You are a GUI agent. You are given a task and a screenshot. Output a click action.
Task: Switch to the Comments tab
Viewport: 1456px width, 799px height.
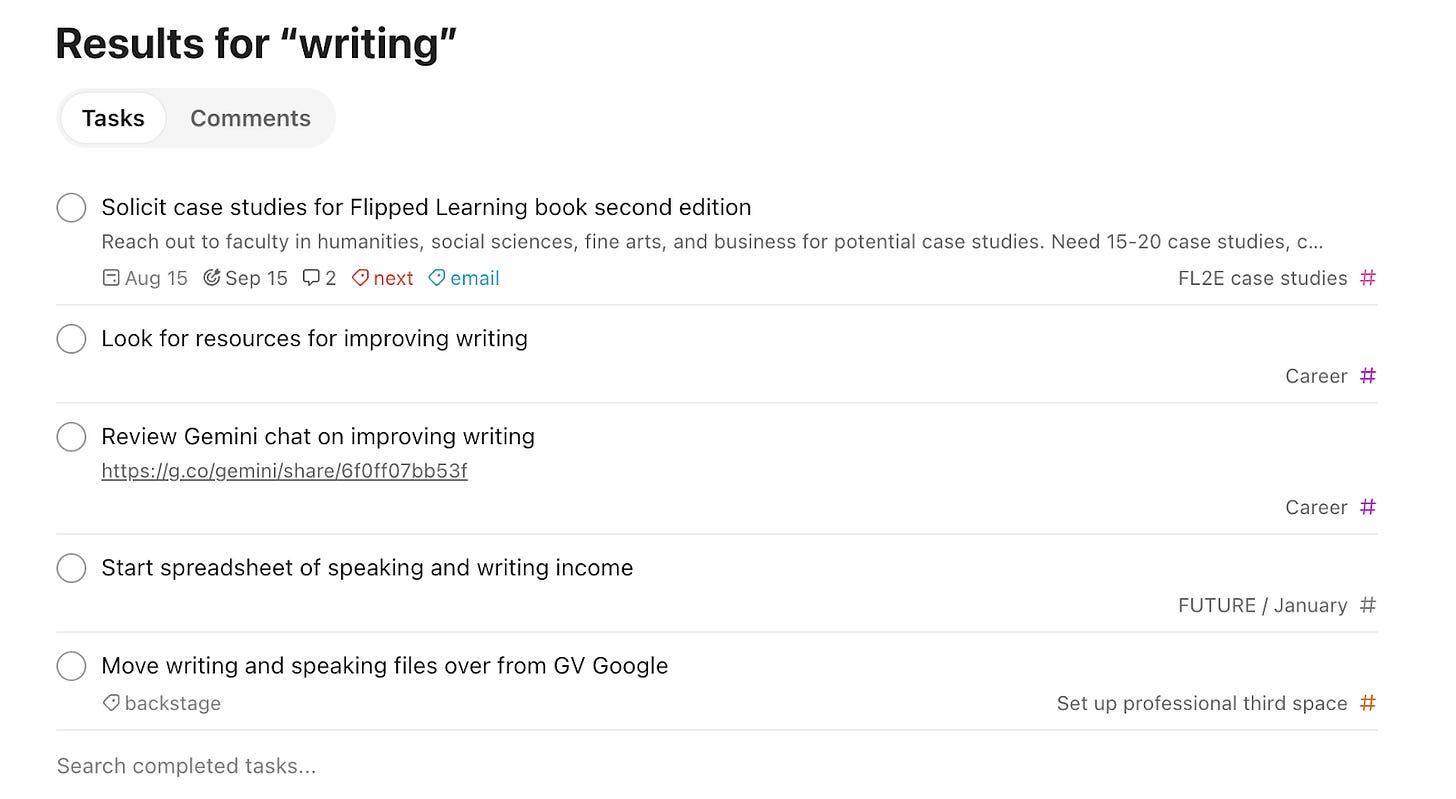[250, 118]
